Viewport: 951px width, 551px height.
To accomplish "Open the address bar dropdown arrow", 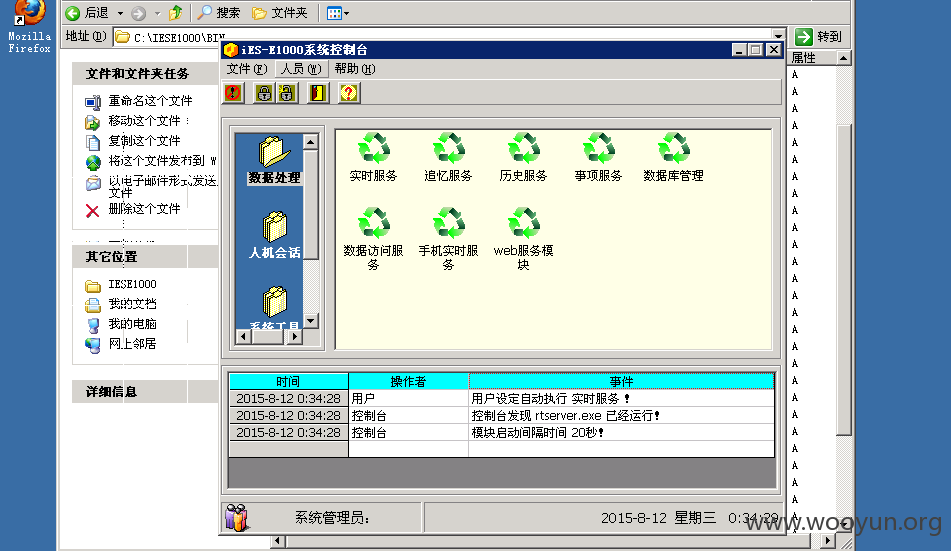I will click(778, 36).
